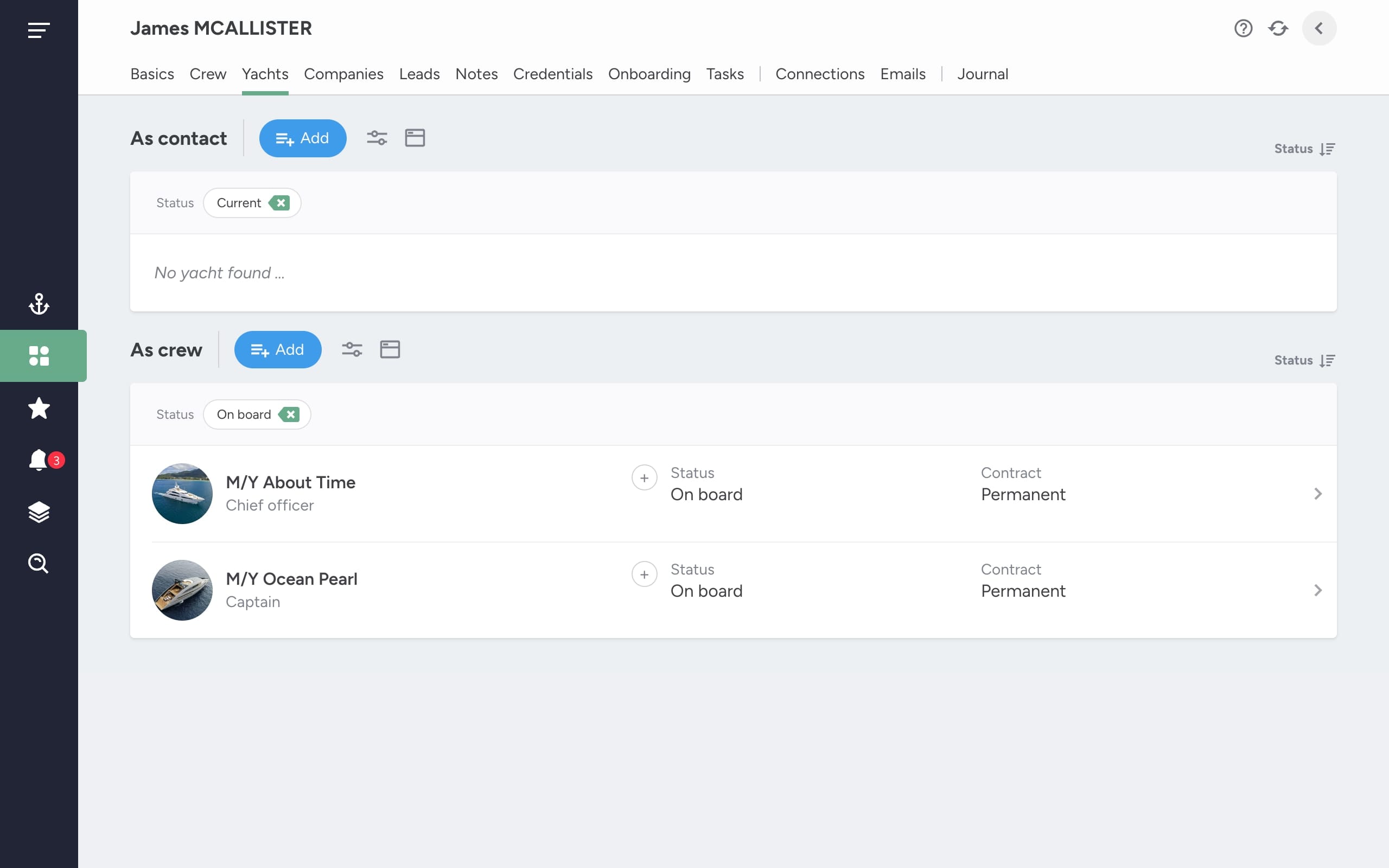Screen dimensions: 1389x868
Task: Click the M/Y Ocean Pearl yacht thumbnail
Action: [182, 590]
